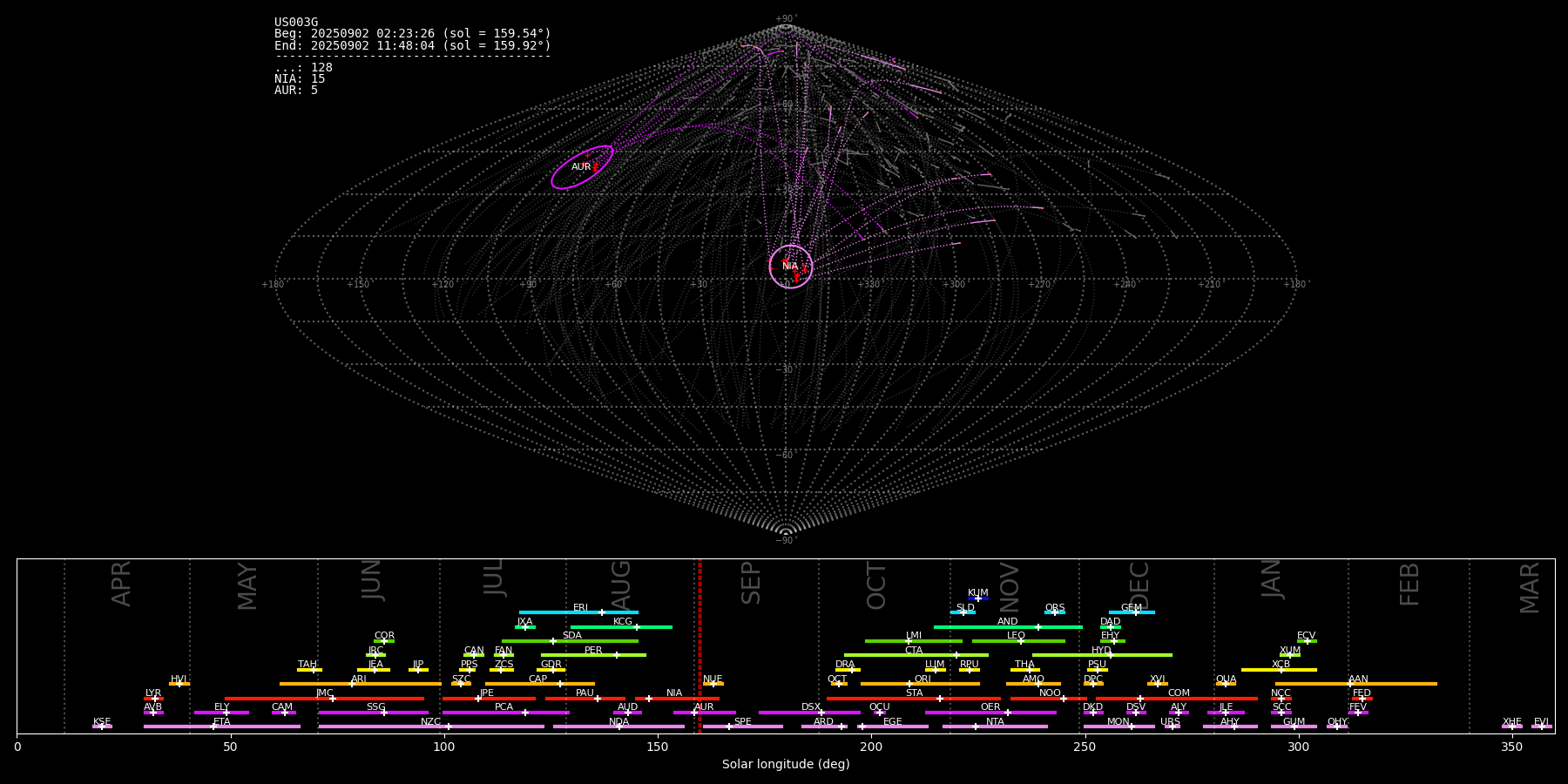Select the green SDA shower bar

[x=570, y=640]
